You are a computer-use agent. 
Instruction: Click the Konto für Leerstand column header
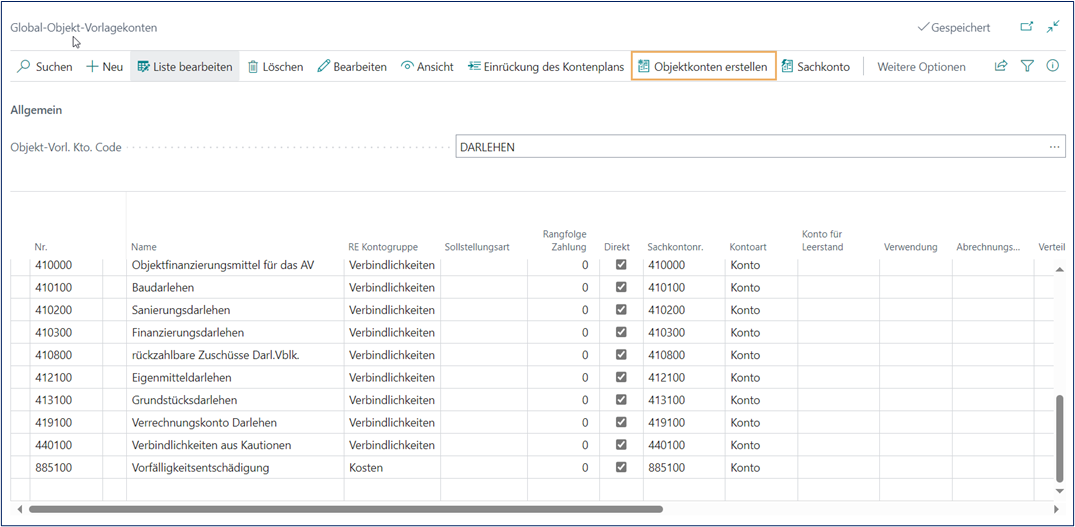[822, 241]
